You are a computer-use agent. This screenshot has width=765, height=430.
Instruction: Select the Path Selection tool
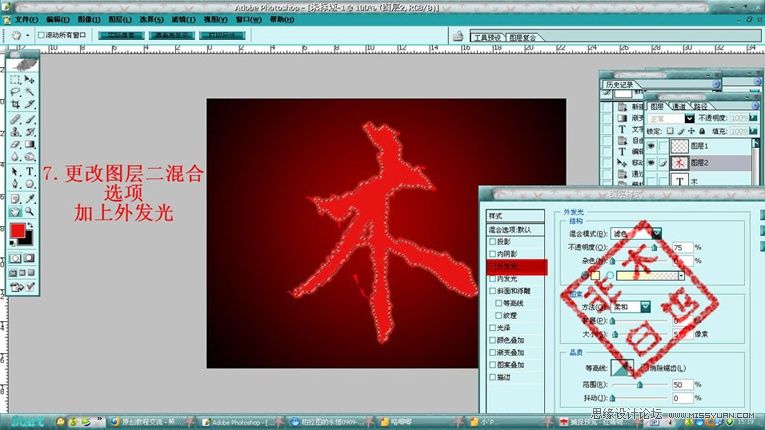15,172
